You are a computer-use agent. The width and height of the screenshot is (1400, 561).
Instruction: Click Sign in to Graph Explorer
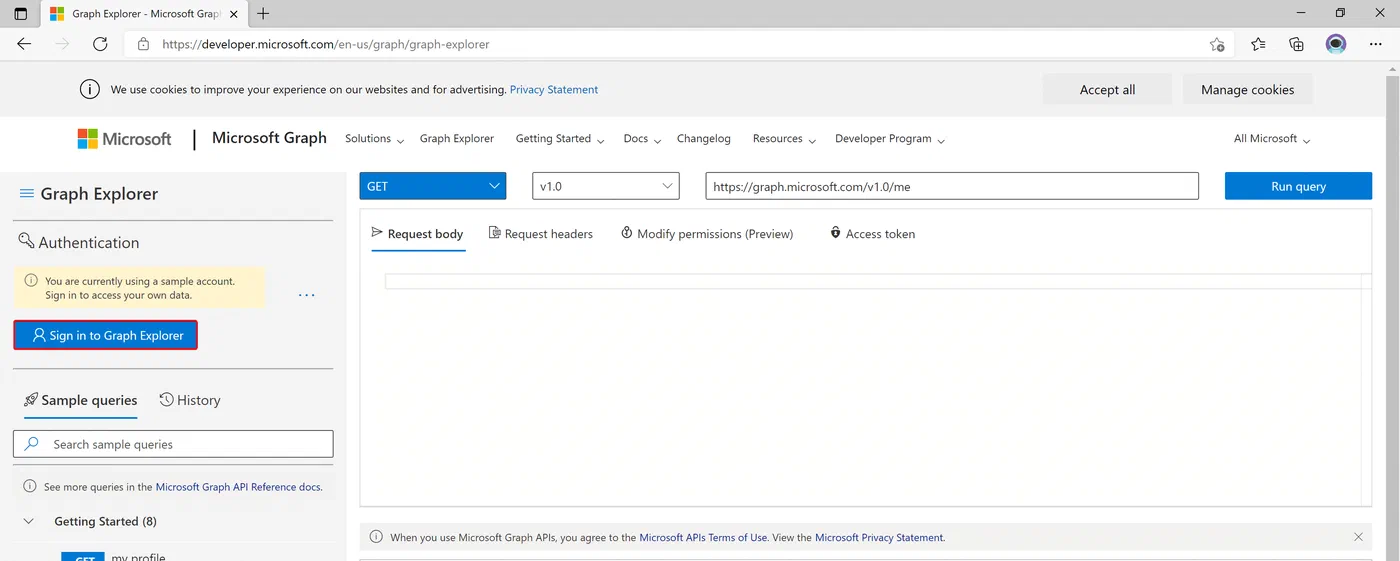[106, 335]
